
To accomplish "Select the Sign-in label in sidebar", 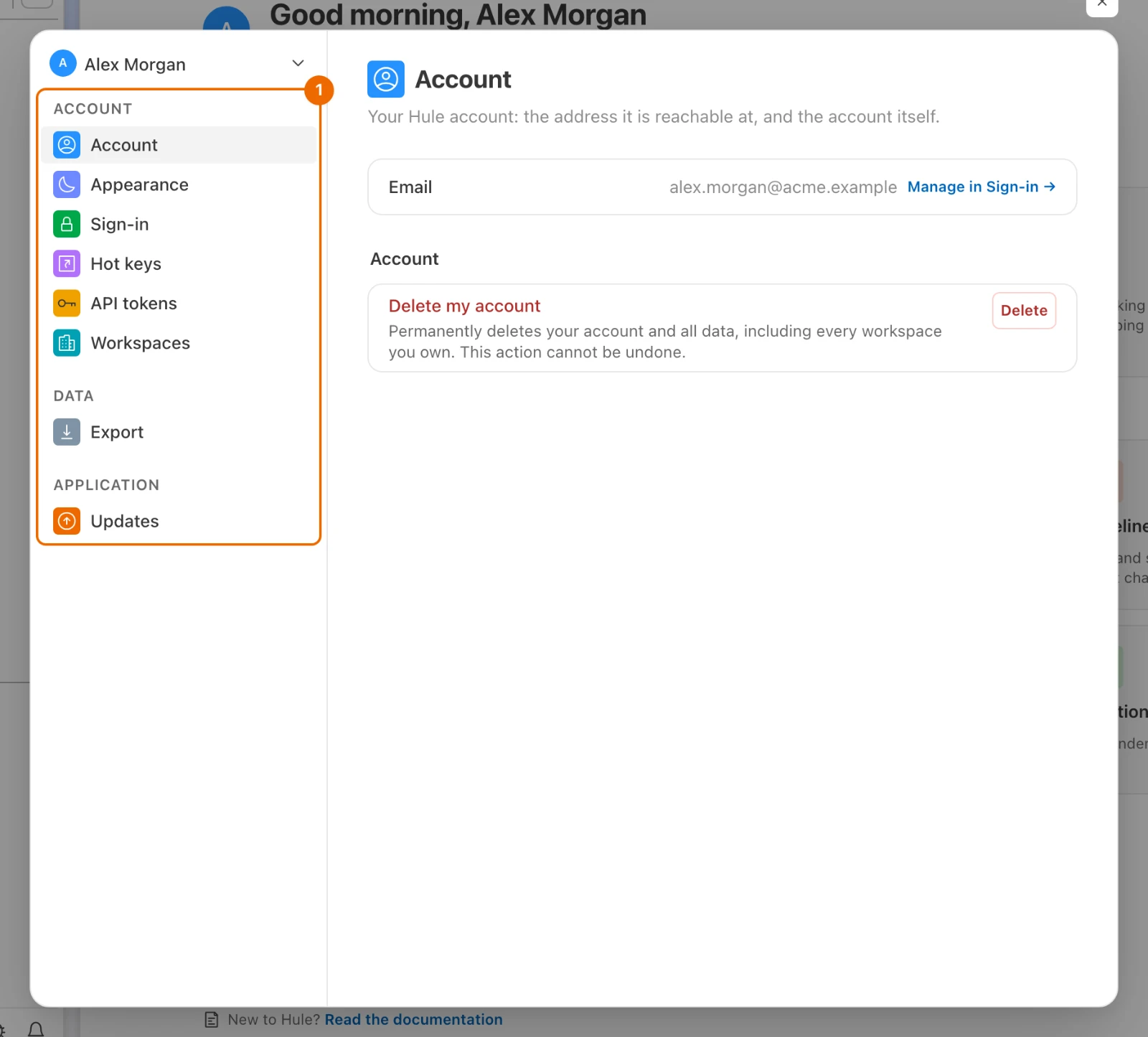I will click(120, 224).
